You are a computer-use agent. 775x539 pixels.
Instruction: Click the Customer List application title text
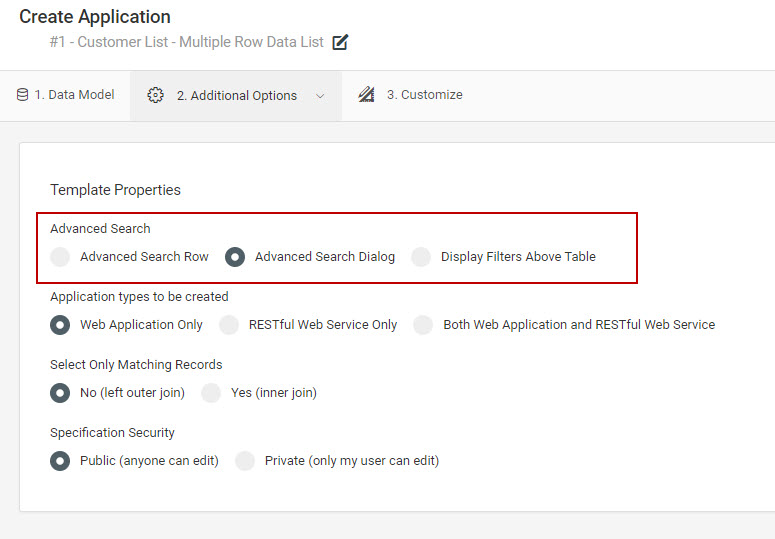186,42
